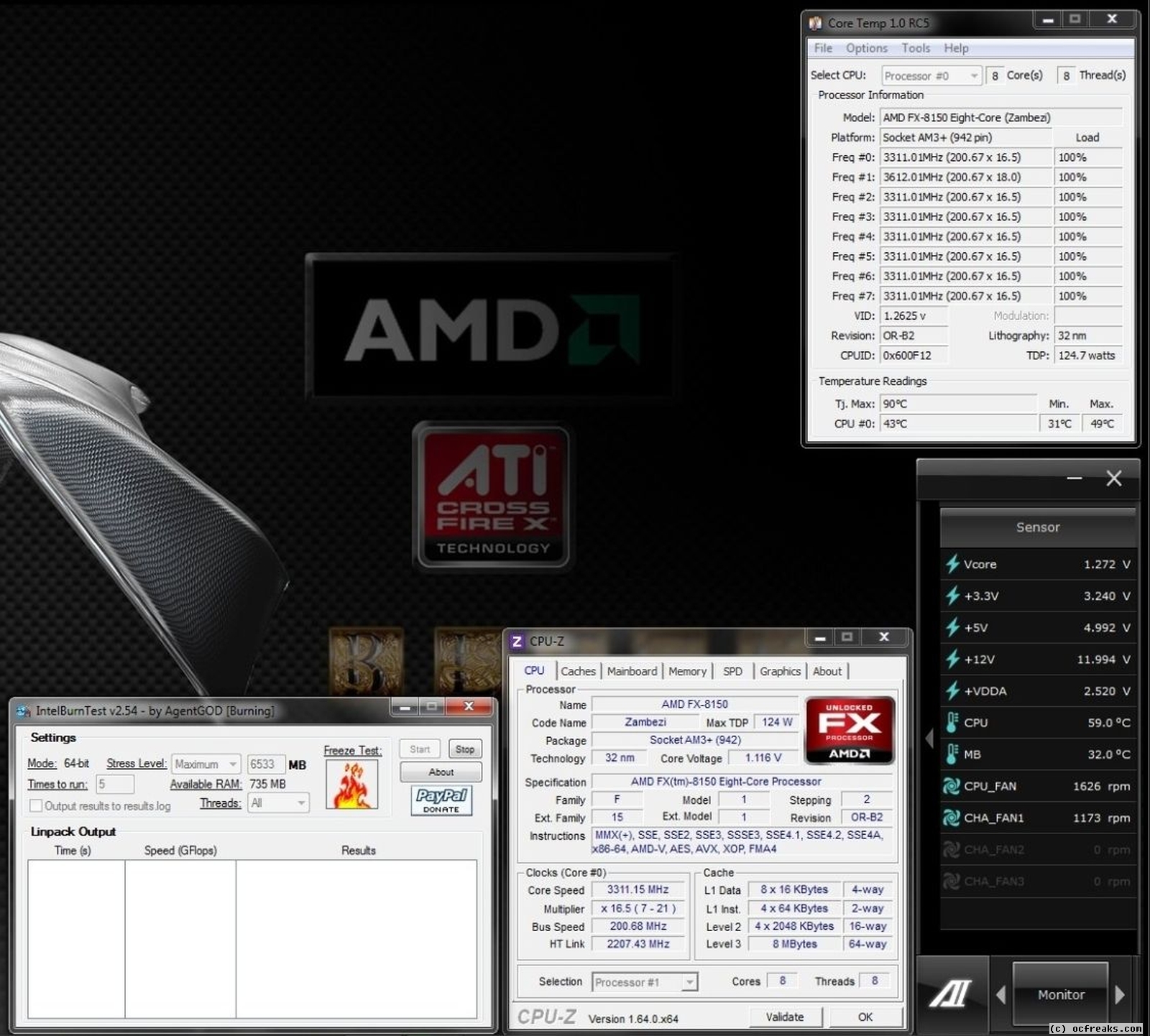The image size is (1150, 1036).
Task: Go to the previous AI Suite module arrow
Action: 1001,994
